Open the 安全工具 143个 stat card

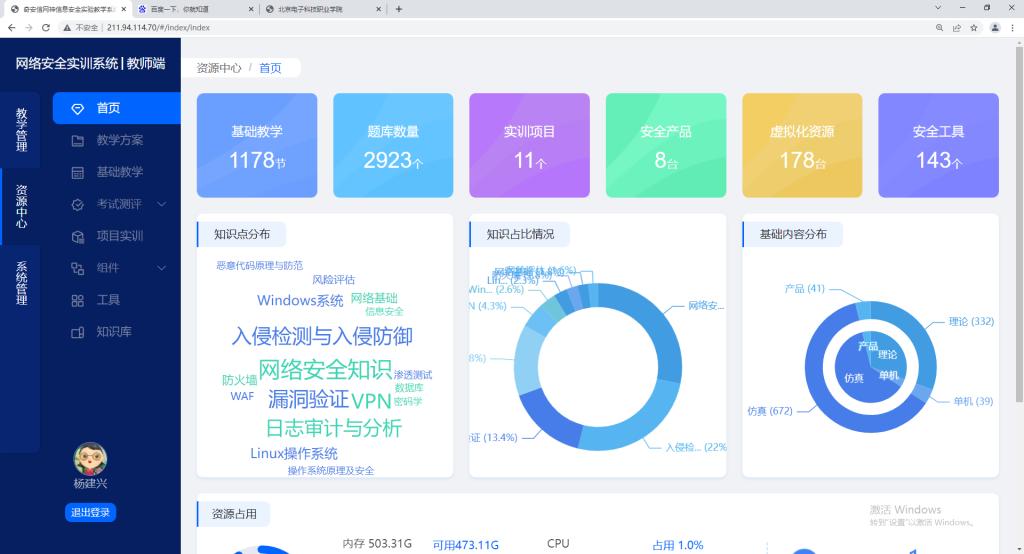938,145
